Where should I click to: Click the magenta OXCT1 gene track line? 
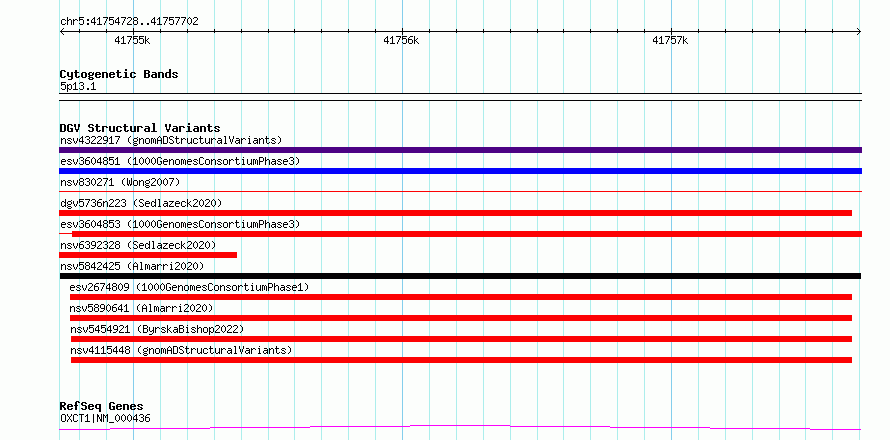pyautogui.click(x=460, y=427)
